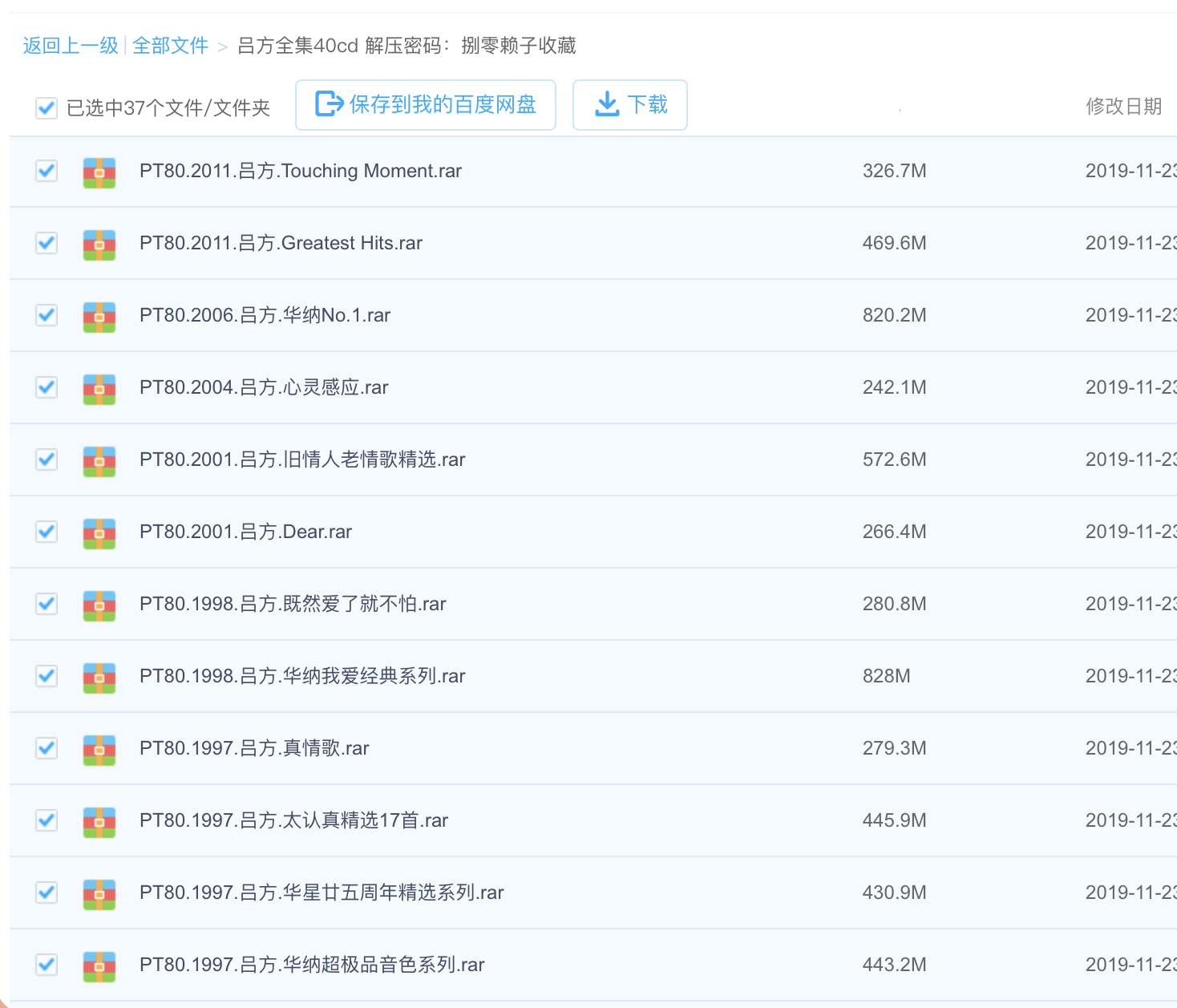Click the 572.6M size cell
This screenshot has width=1177, height=1008.
(894, 459)
